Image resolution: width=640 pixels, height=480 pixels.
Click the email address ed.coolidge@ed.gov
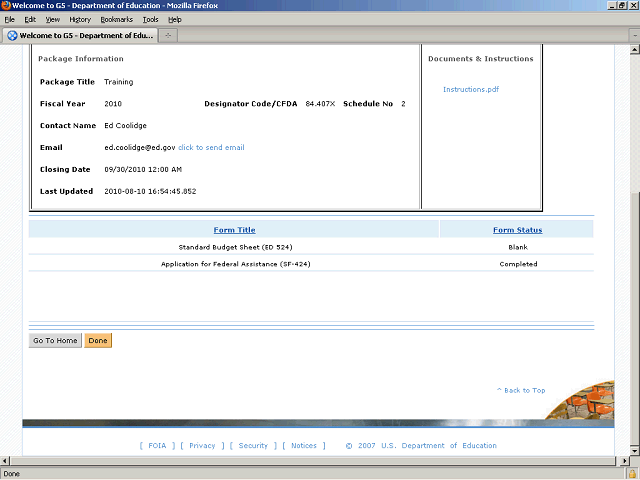coord(140,147)
